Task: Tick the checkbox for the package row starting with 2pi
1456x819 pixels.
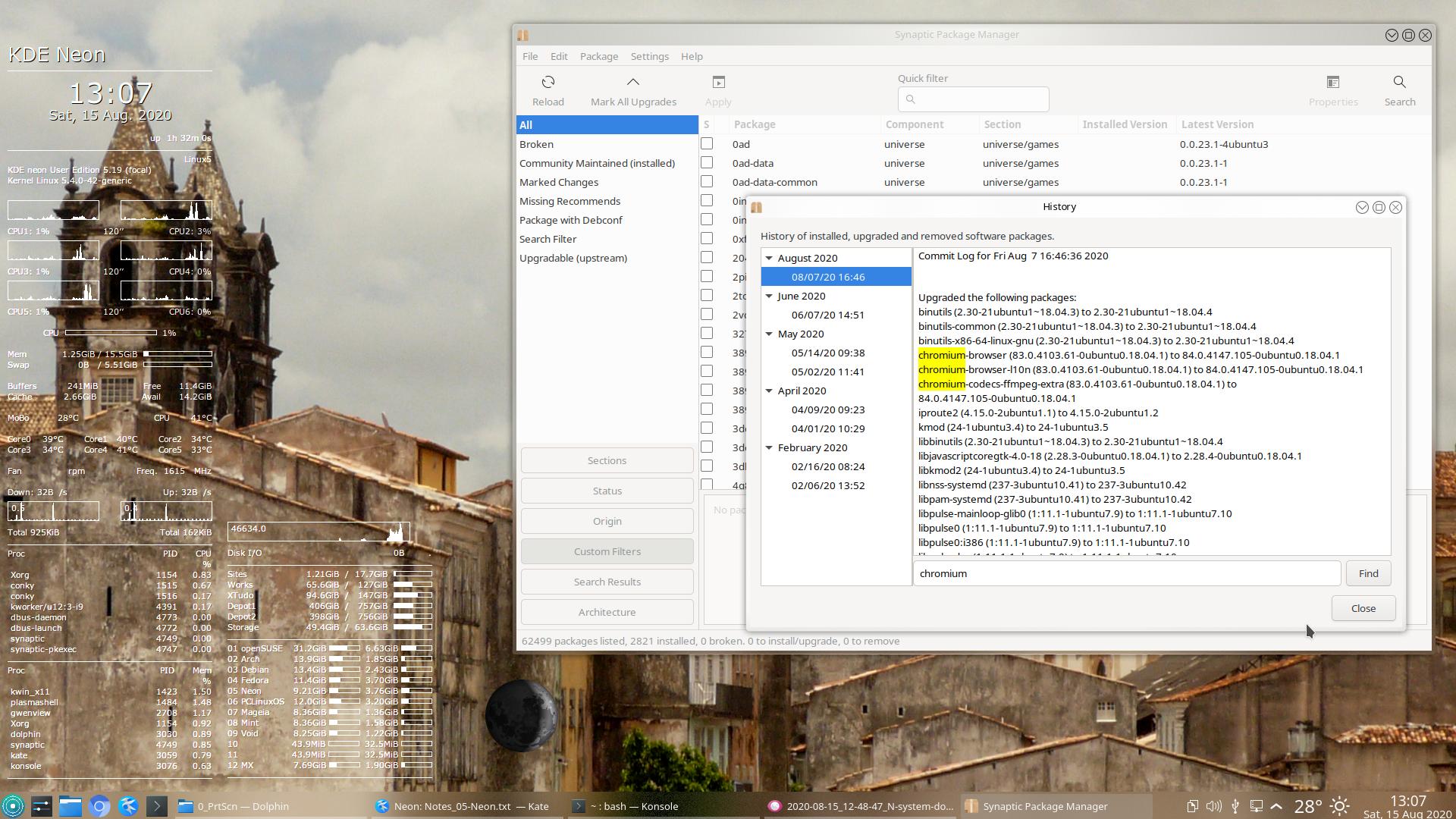Action: point(707,276)
